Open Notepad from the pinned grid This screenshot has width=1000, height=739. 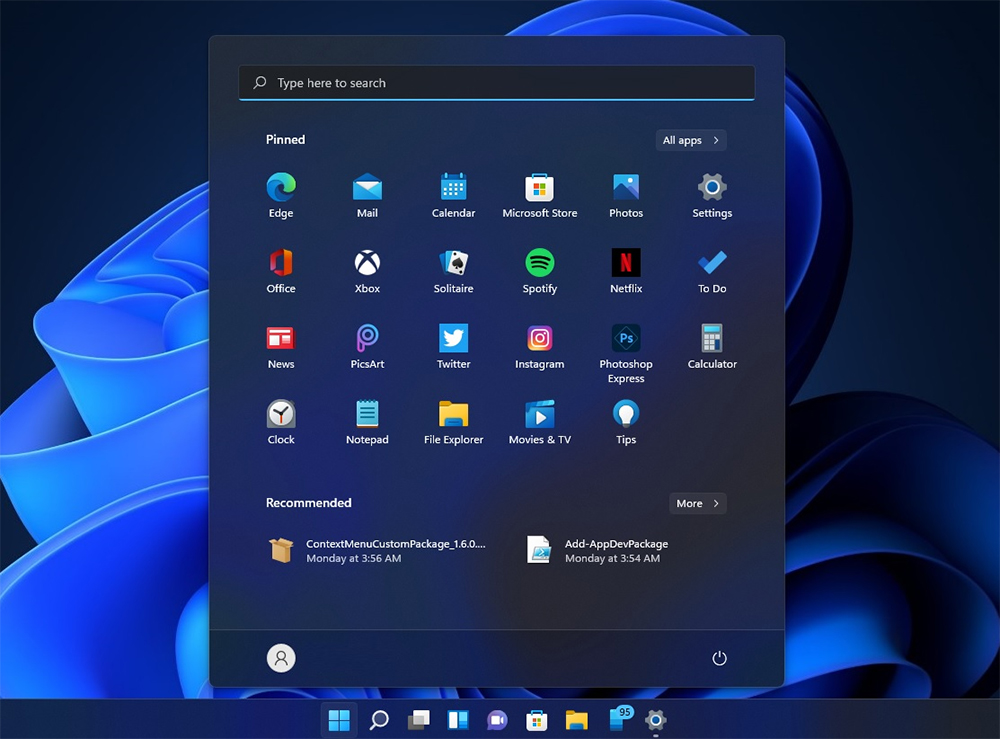367,415
